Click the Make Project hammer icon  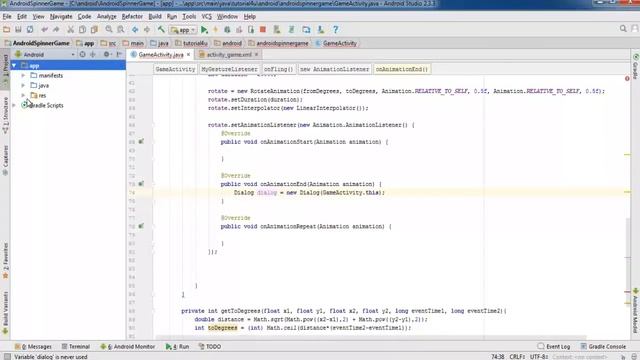[x=161, y=29]
